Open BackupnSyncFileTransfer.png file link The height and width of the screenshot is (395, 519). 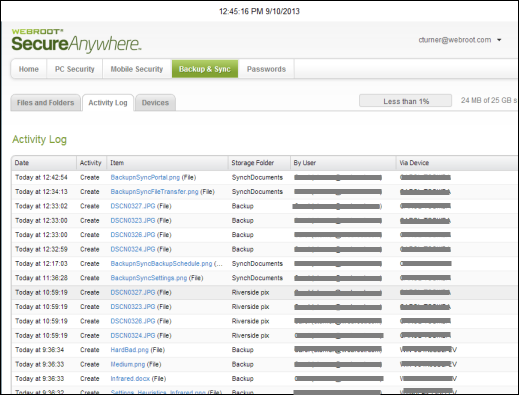pos(154,192)
